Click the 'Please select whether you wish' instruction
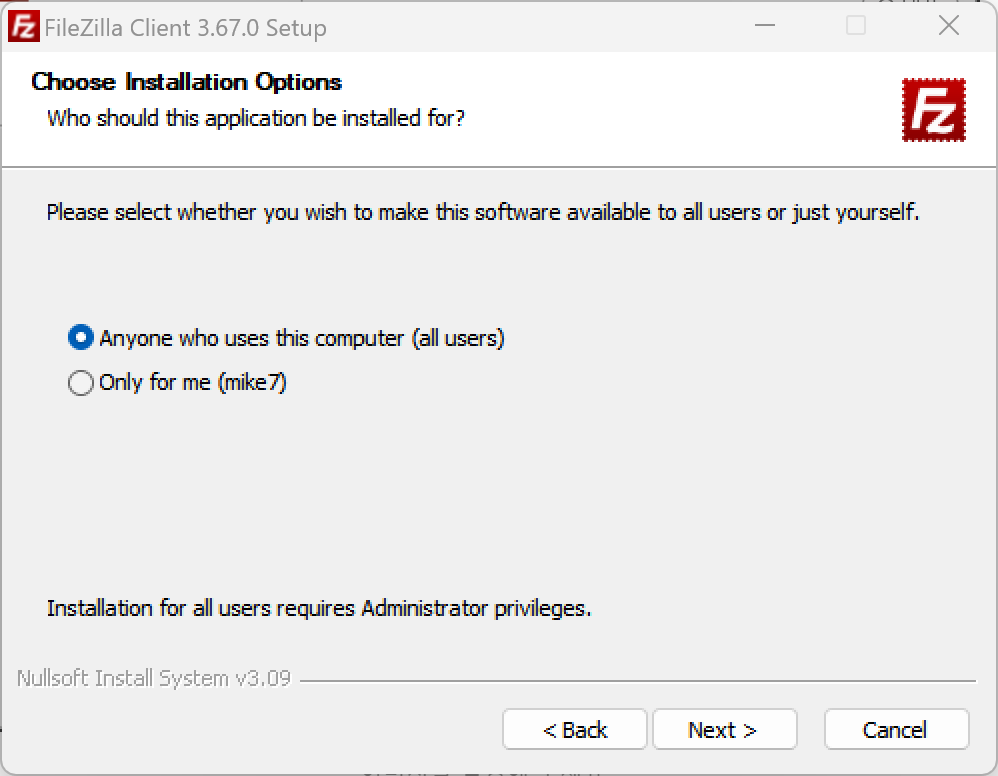 point(483,212)
